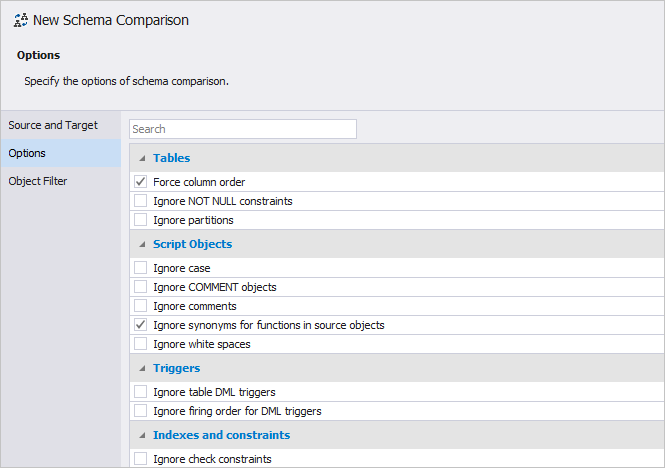Image resolution: width=665 pixels, height=468 pixels.
Task: Enable Ignore NOT NULL constraints checkbox
Action: 140,201
